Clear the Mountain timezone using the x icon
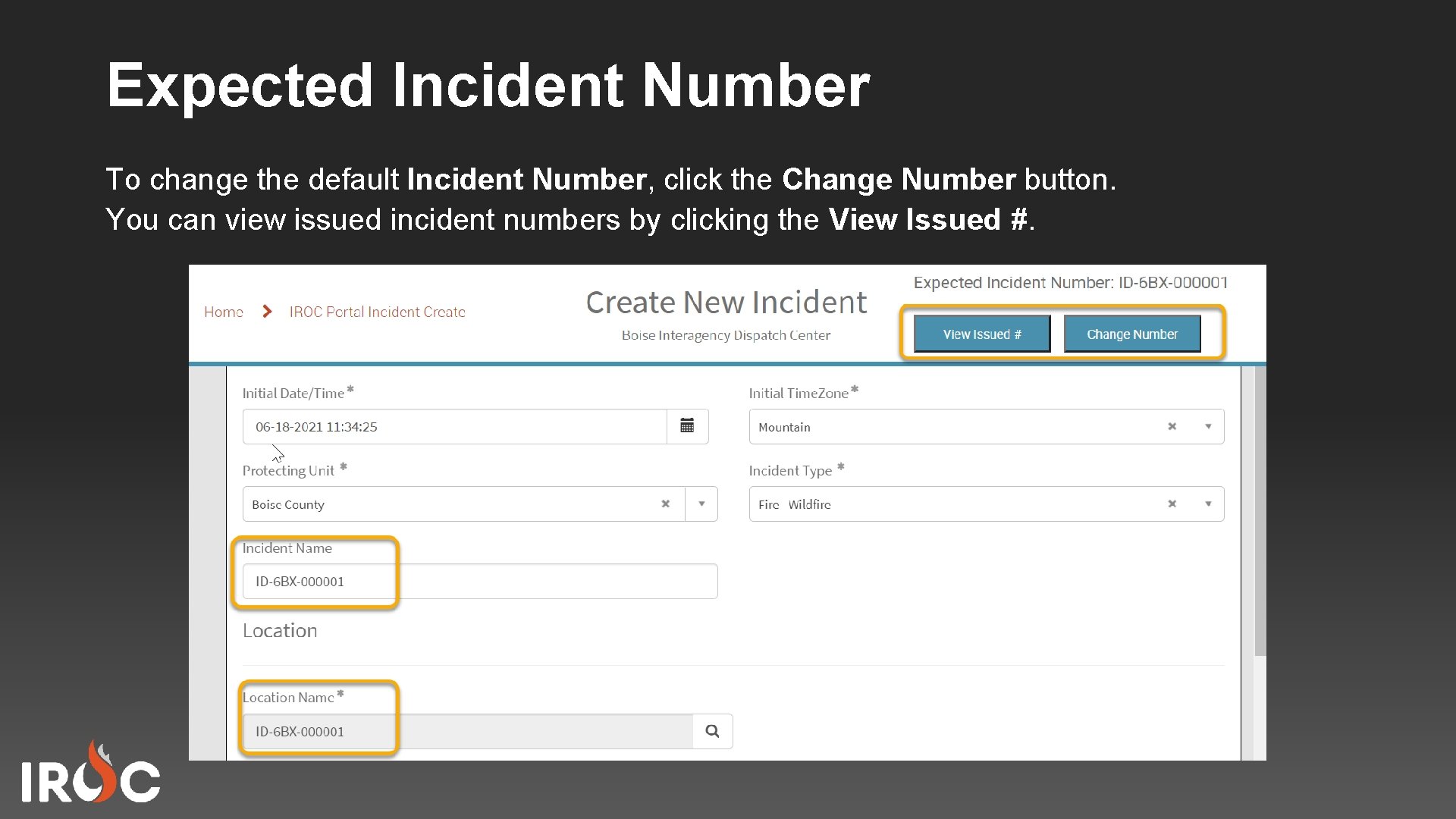Screen dimensions: 1456x819 click(1172, 426)
